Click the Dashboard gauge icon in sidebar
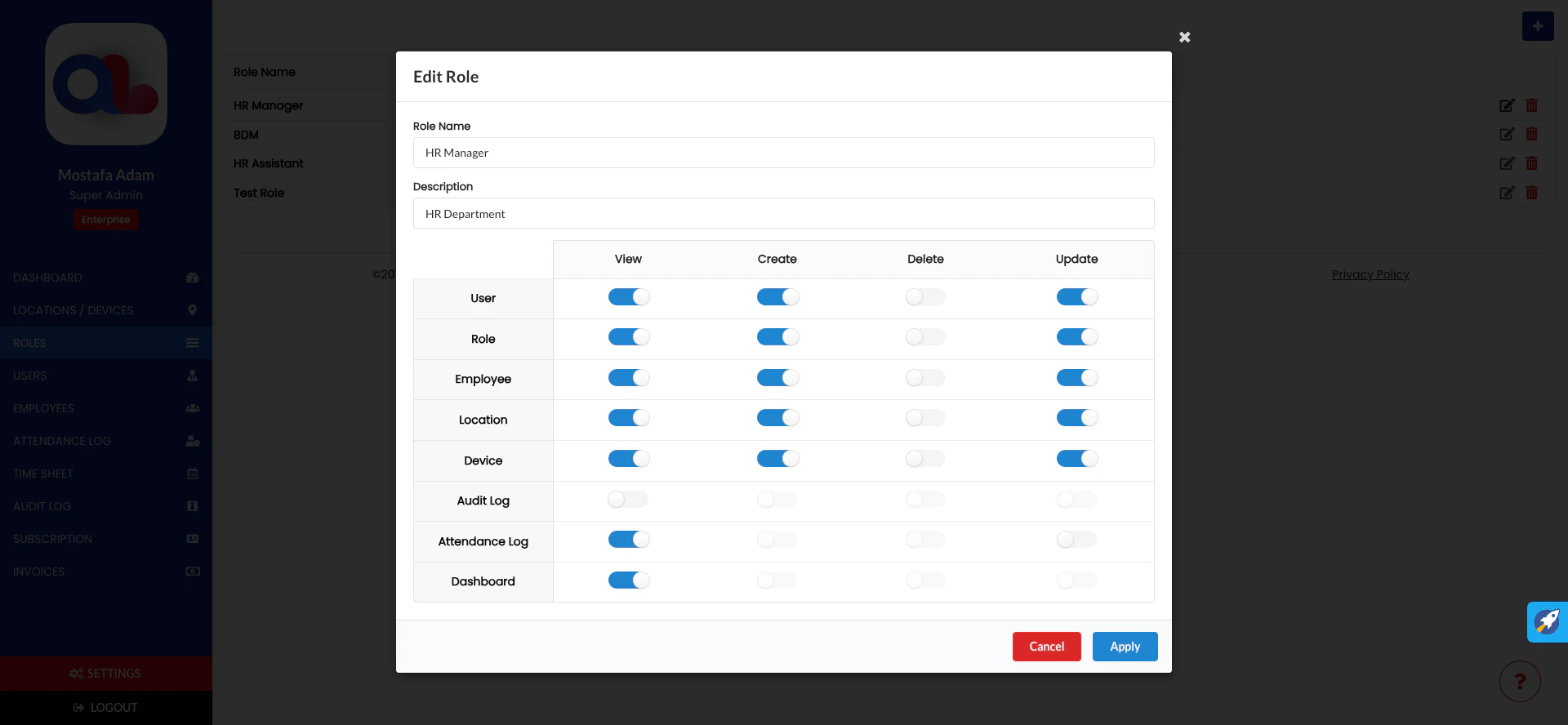 point(193,278)
